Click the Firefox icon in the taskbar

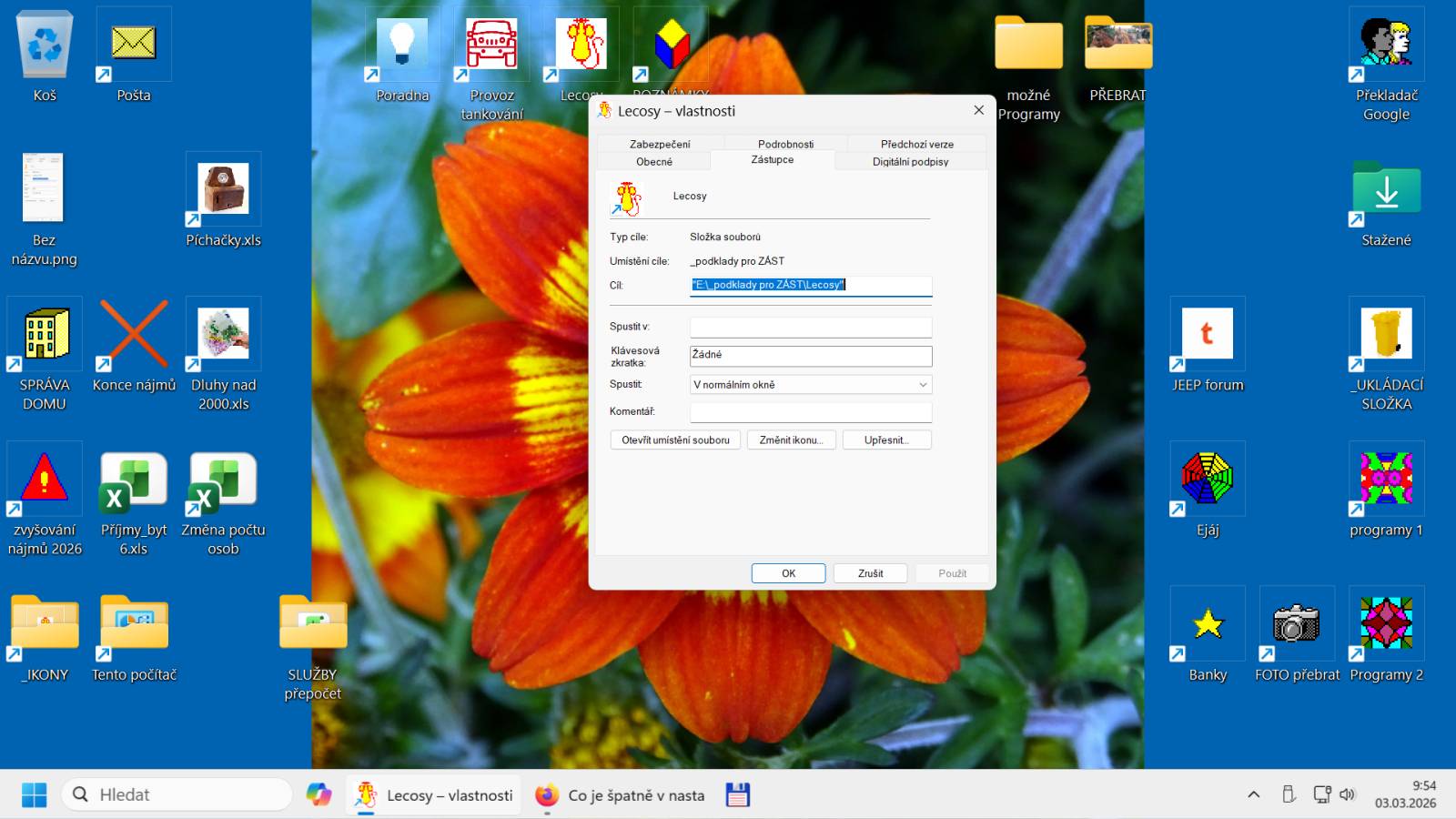547,795
